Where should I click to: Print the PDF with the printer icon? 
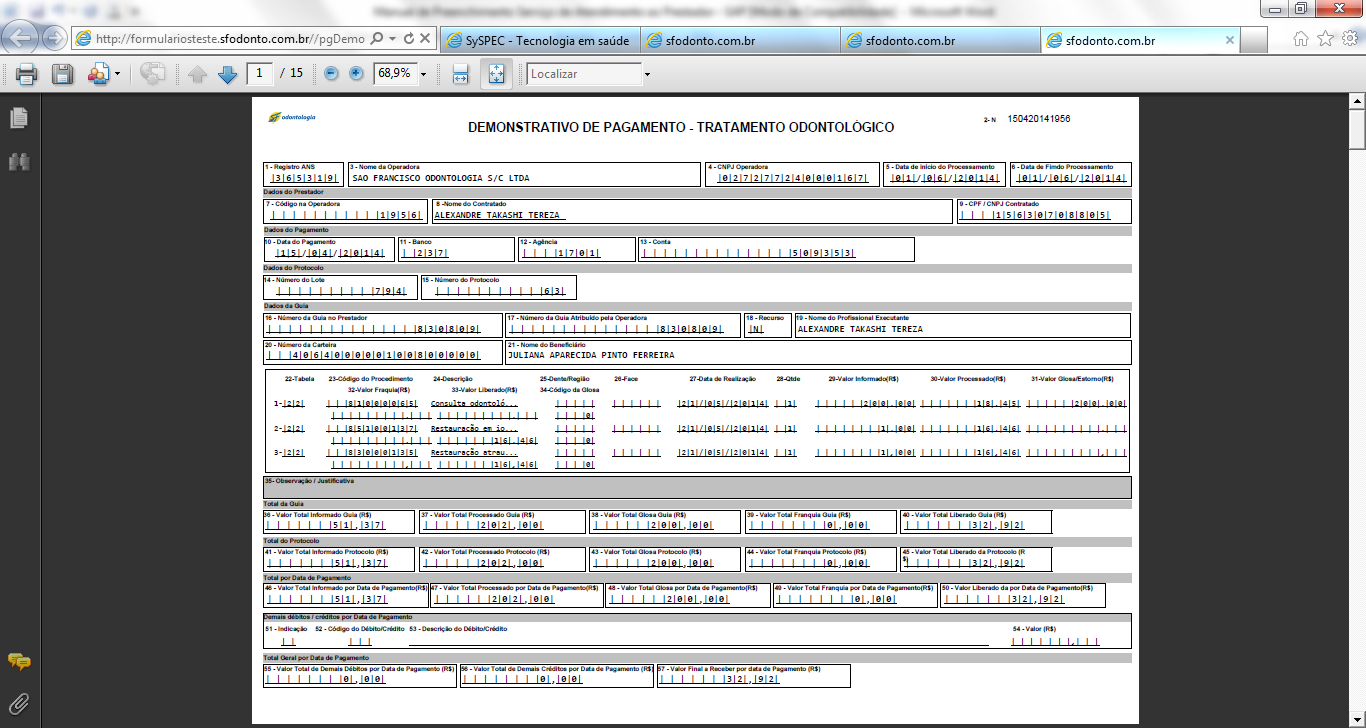26,74
